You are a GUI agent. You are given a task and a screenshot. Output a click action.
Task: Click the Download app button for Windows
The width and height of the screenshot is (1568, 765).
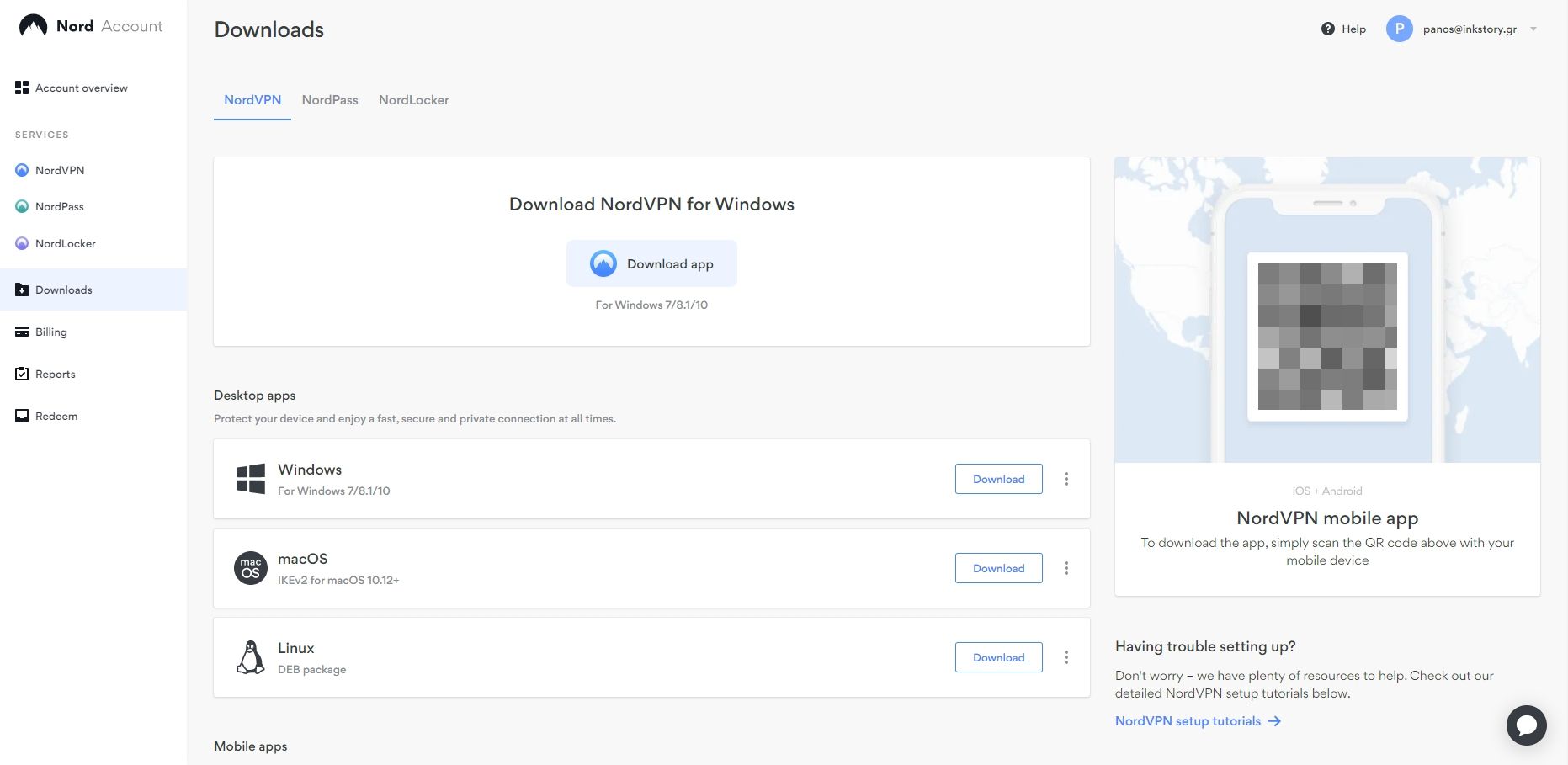coord(651,263)
